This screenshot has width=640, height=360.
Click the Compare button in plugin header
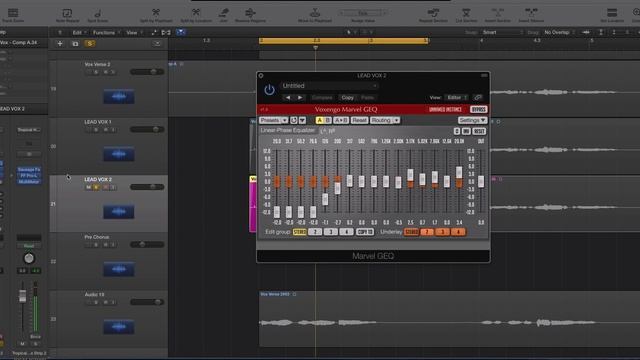(x=322, y=98)
